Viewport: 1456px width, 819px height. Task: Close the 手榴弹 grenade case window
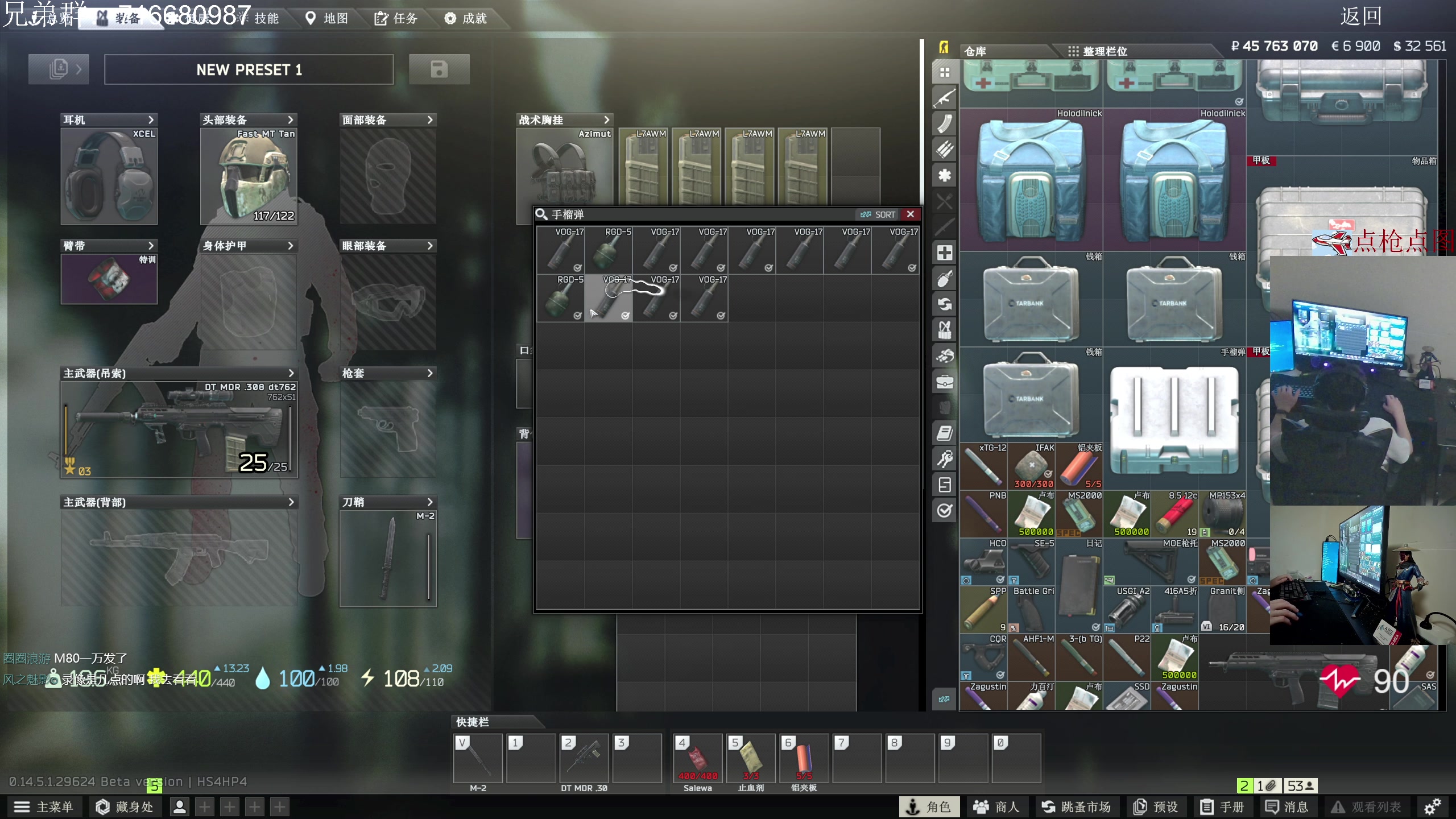911,214
